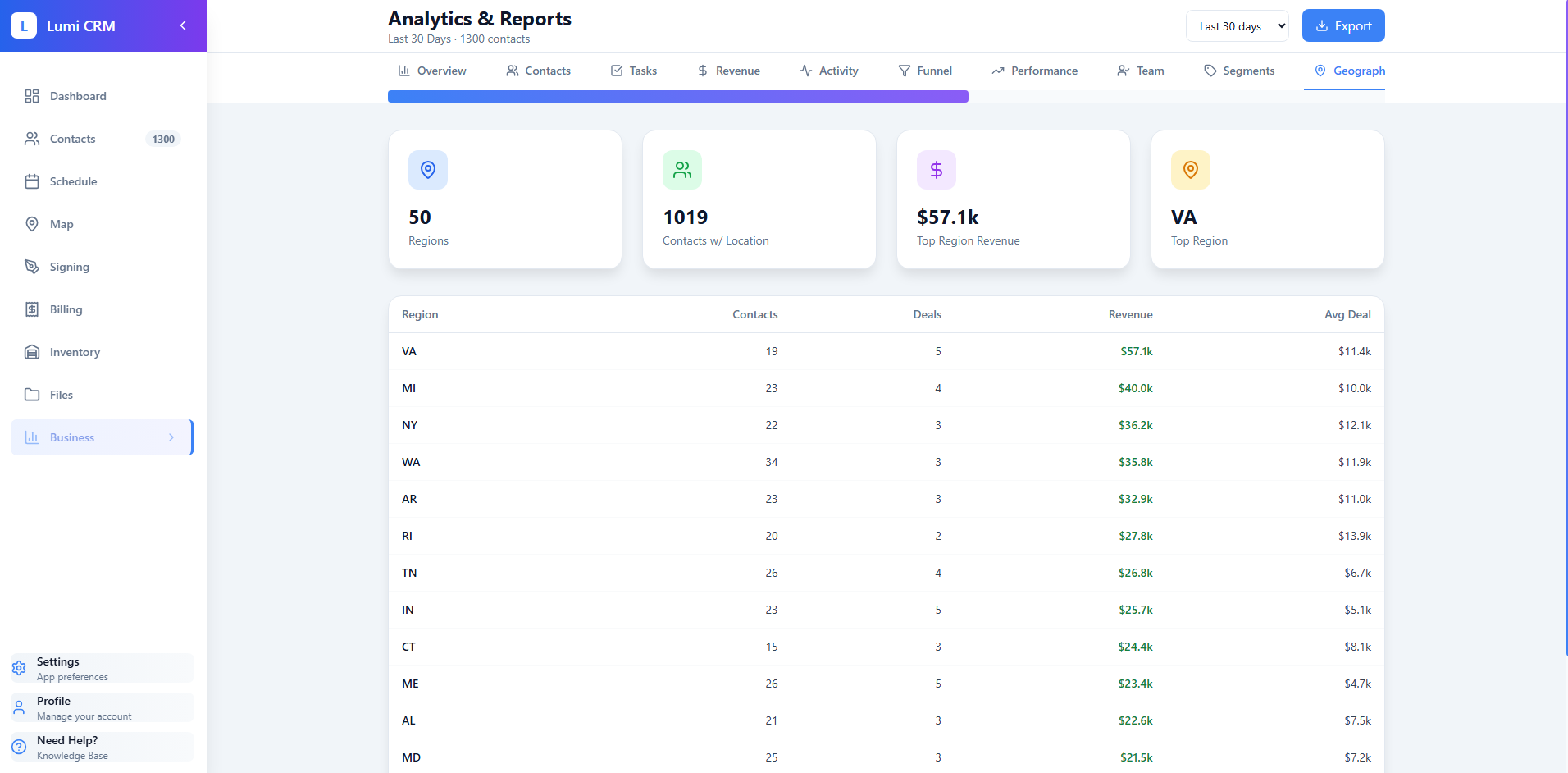The image size is (1568, 773).
Task: Click the Inventory icon
Action: (32, 352)
